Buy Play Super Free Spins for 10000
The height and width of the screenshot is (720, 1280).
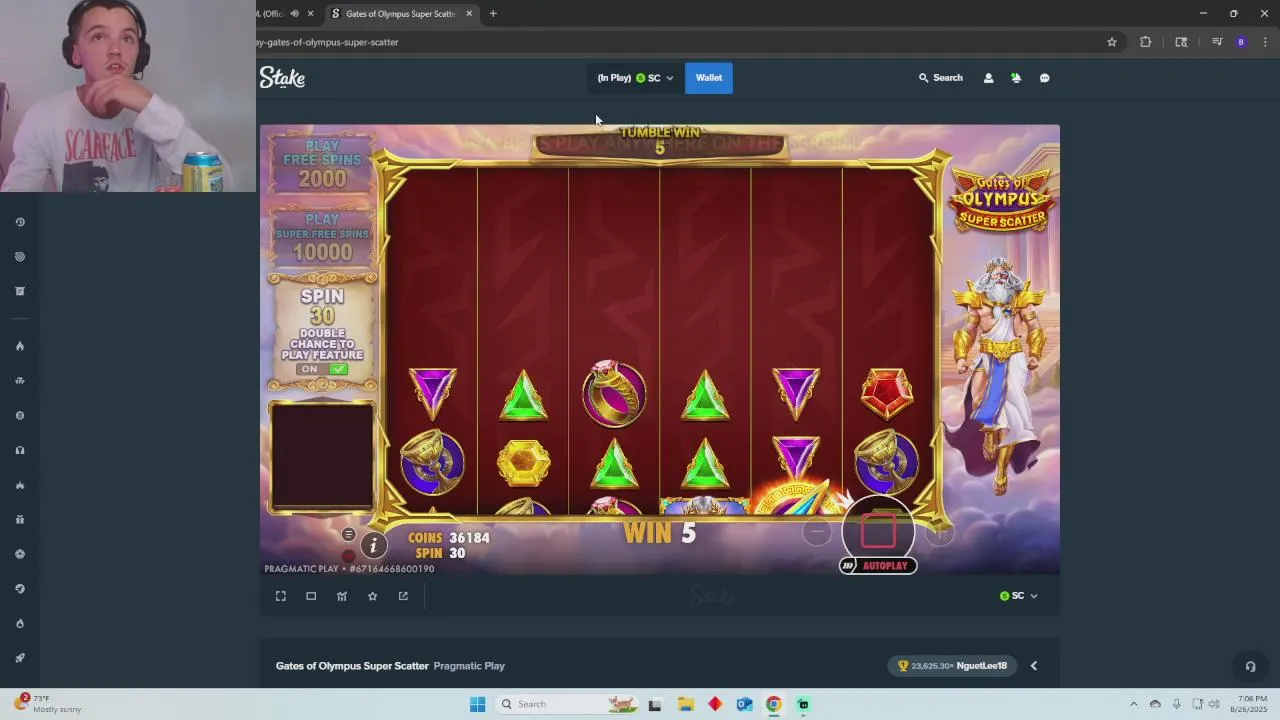pyautogui.click(x=322, y=236)
